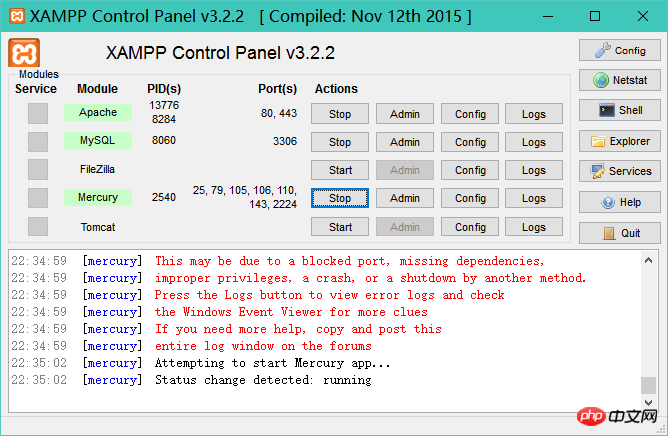This screenshot has width=668, height=436.
Task: Click log line 'entire log window on the forums'
Action: pyautogui.click(x=263, y=346)
